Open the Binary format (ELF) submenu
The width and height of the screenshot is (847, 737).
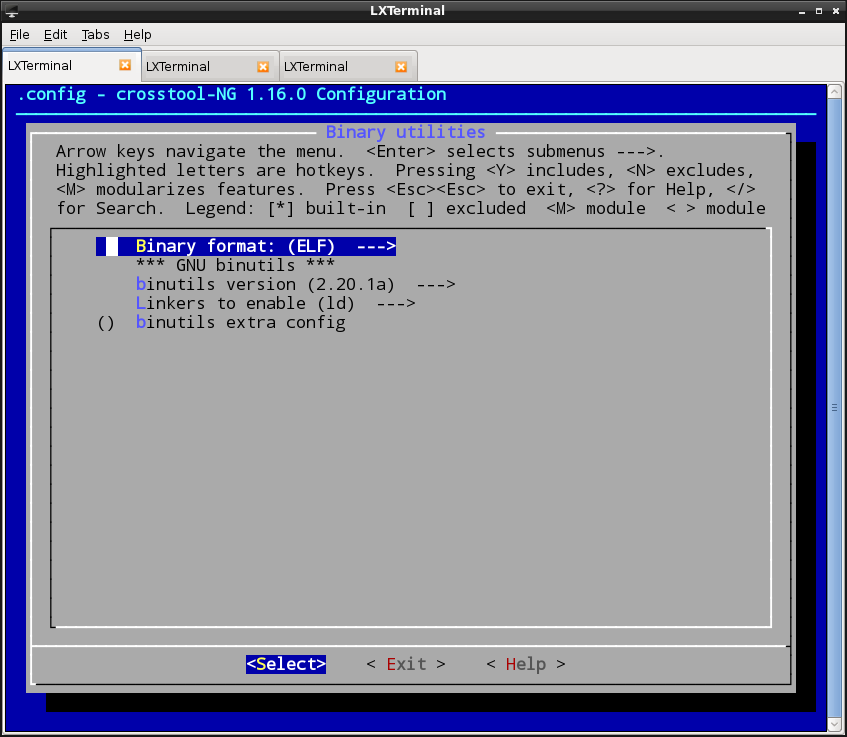(246, 246)
